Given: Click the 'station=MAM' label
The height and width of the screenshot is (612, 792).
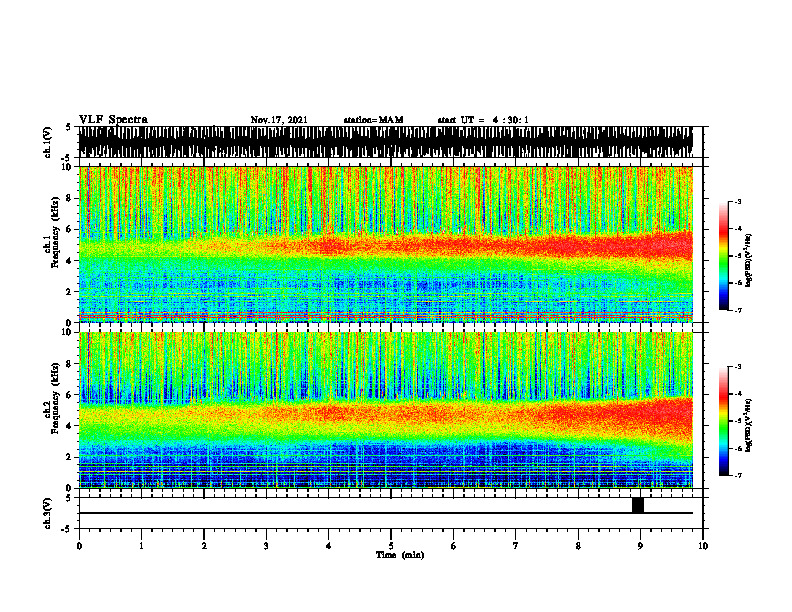Looking at the screenshot, I should tap(373, 120).
